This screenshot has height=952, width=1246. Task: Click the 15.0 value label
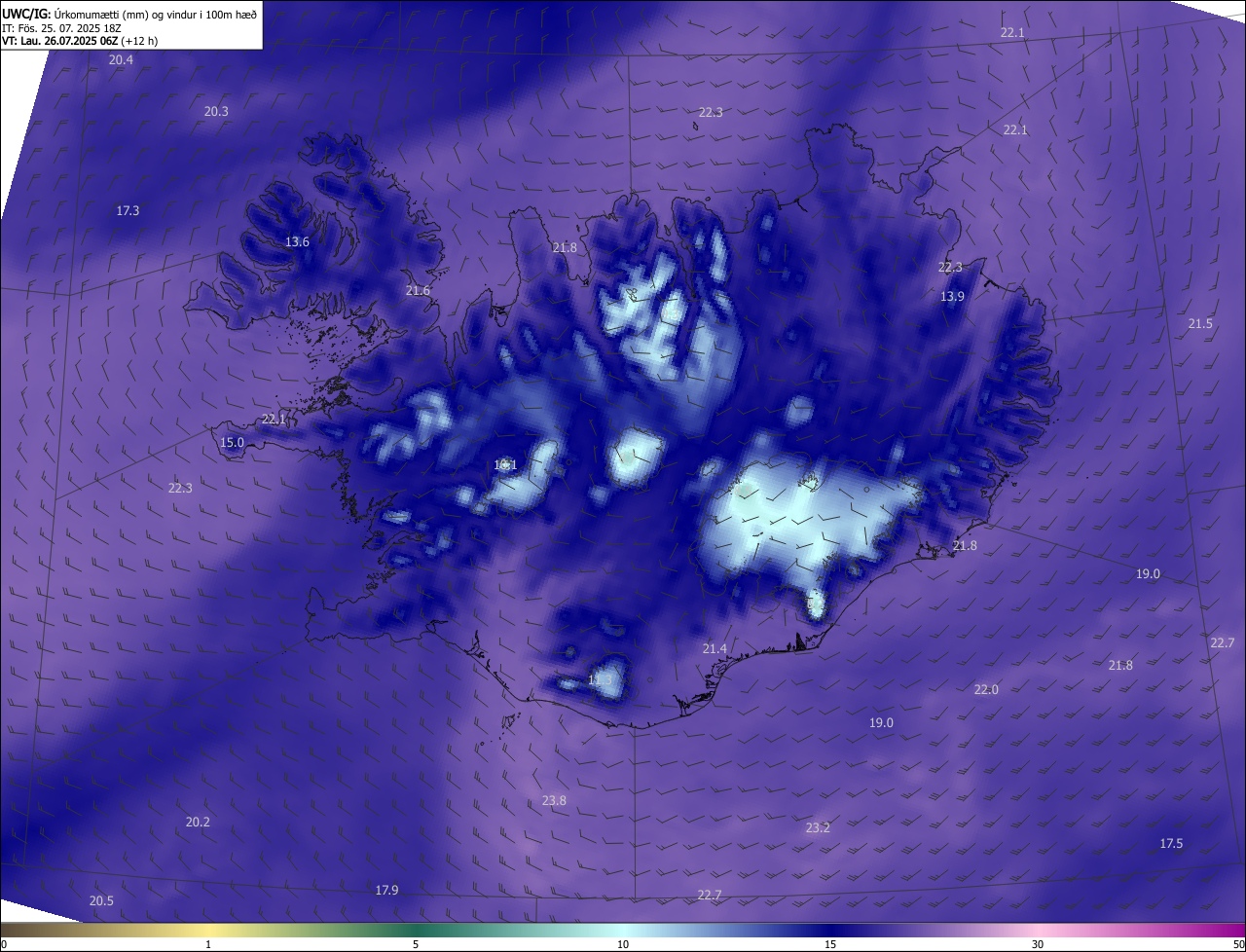pyautogui.click(x=232, y=443)
